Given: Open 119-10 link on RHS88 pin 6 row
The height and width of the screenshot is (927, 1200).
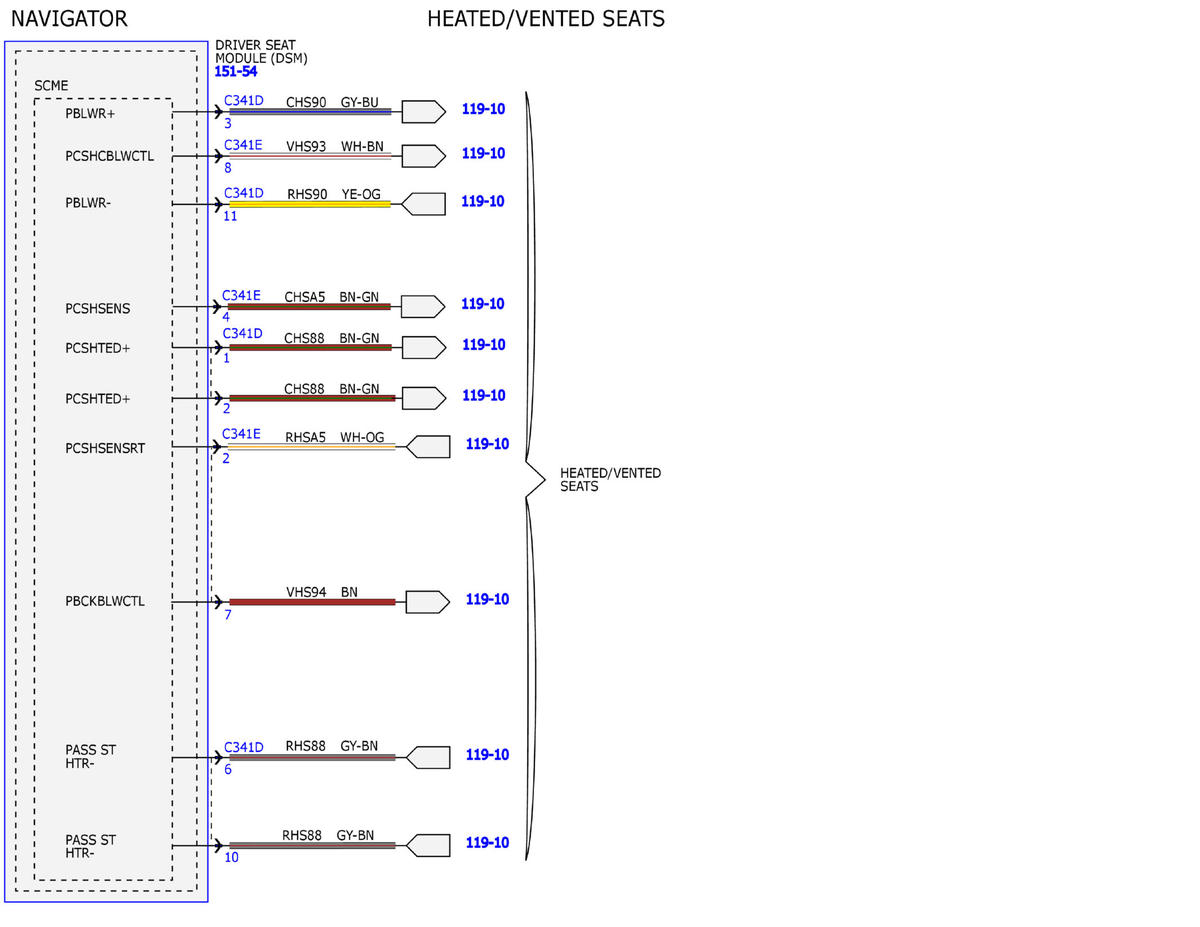Looking at the screenshot, I should [487, 755].
